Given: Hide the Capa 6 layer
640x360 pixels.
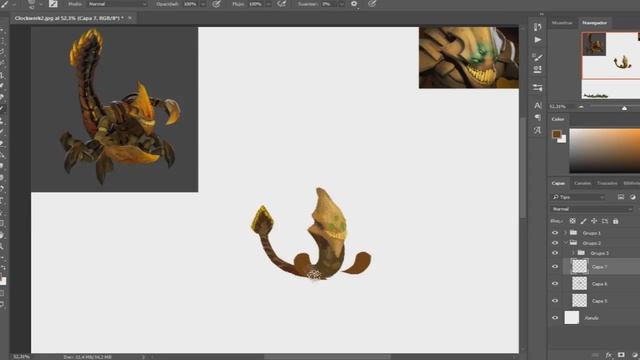Looking at the screenshot, I should point(555,284).
